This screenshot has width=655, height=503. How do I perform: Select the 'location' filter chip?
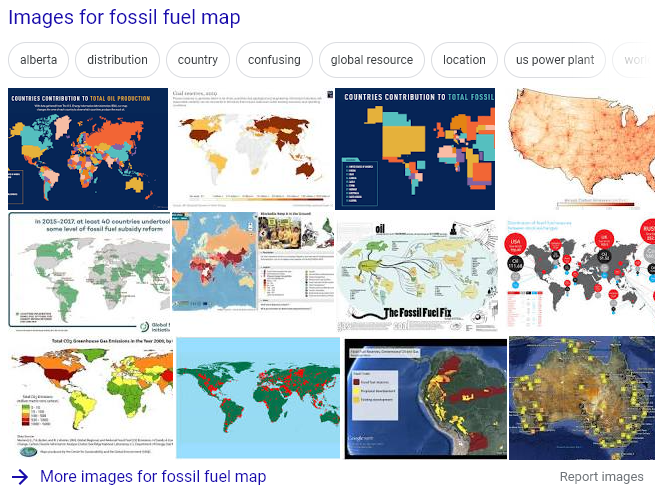click(464, 60)
